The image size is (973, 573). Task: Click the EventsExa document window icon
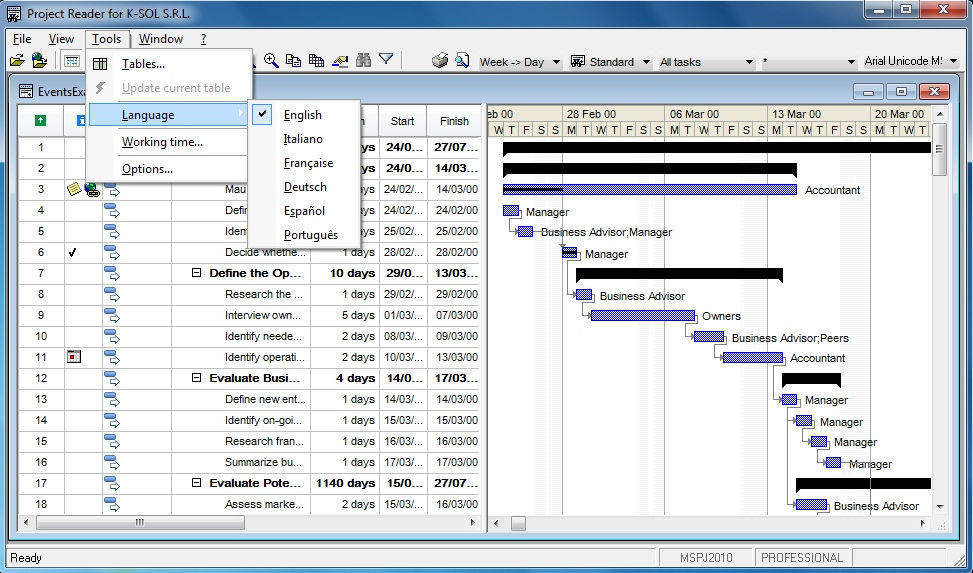tap(26, 91)
